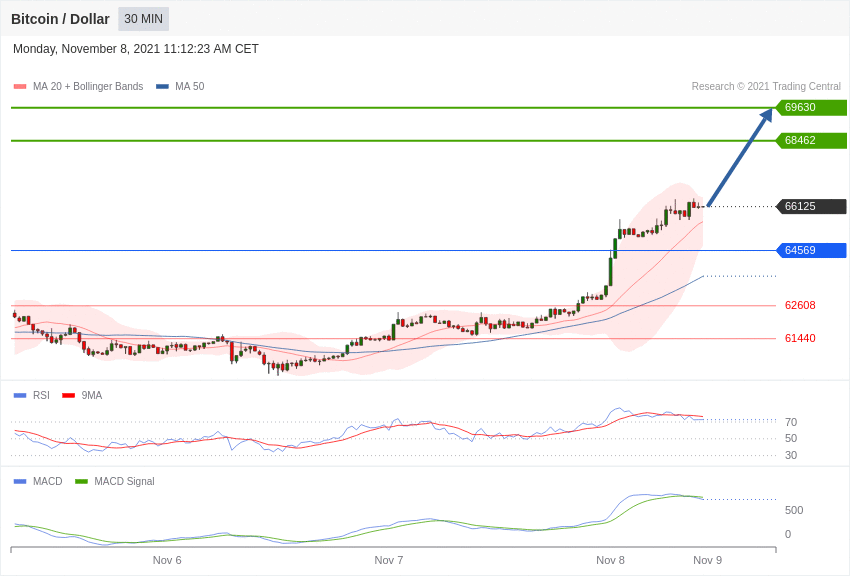Click the blue MA 50 legend swatch
The width and height of the screenshot is (850, 576).
pos(162,87)
